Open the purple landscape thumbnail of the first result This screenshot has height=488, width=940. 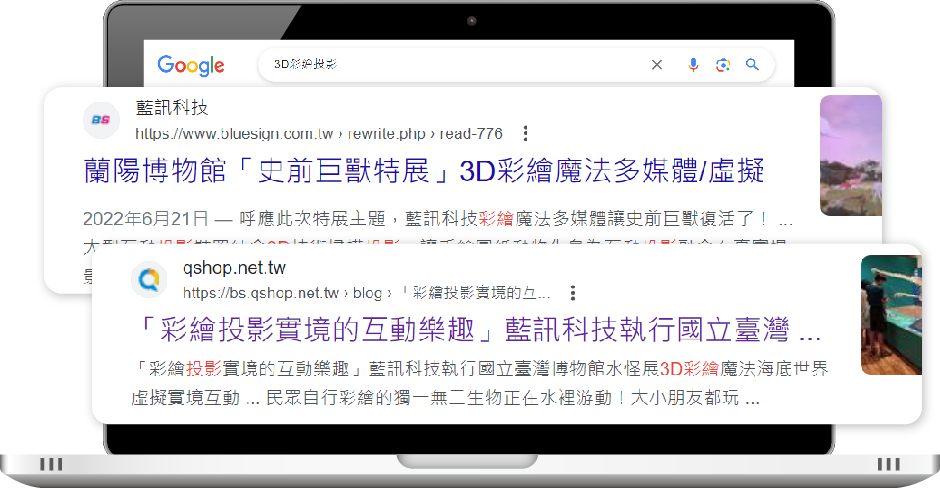pos(851,155)
